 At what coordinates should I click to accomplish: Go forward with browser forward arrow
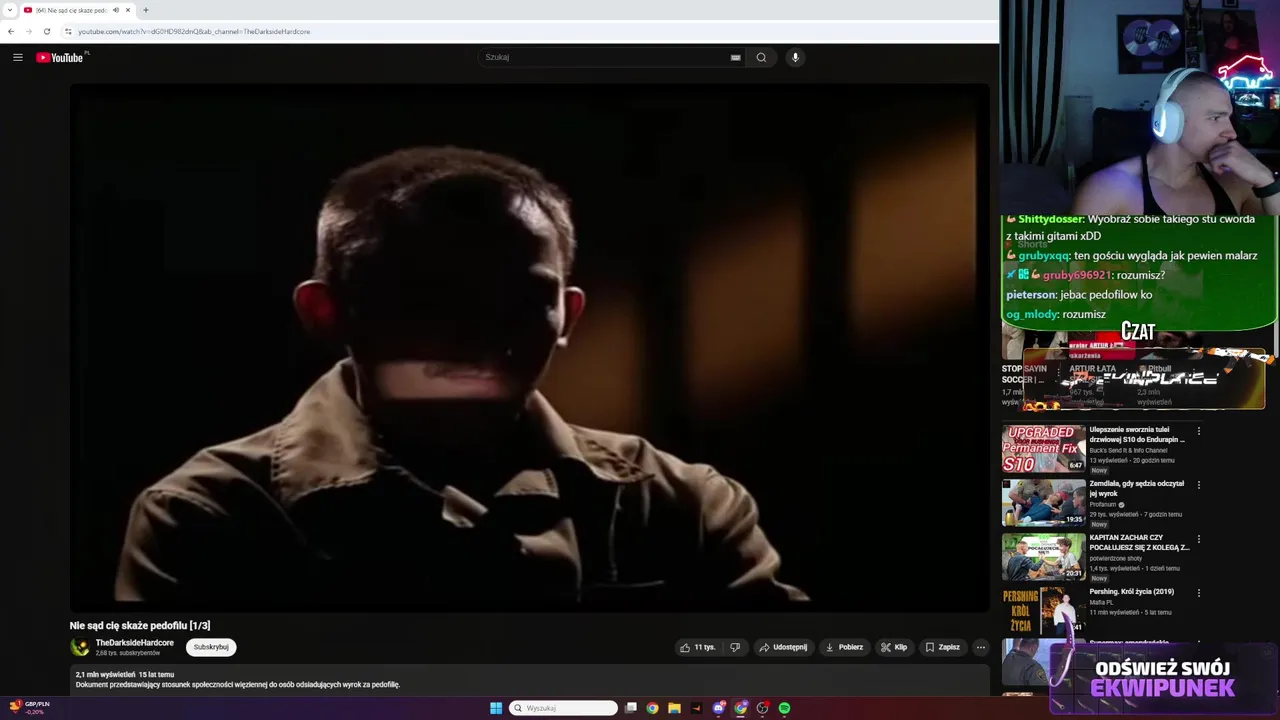click(28, 31)
